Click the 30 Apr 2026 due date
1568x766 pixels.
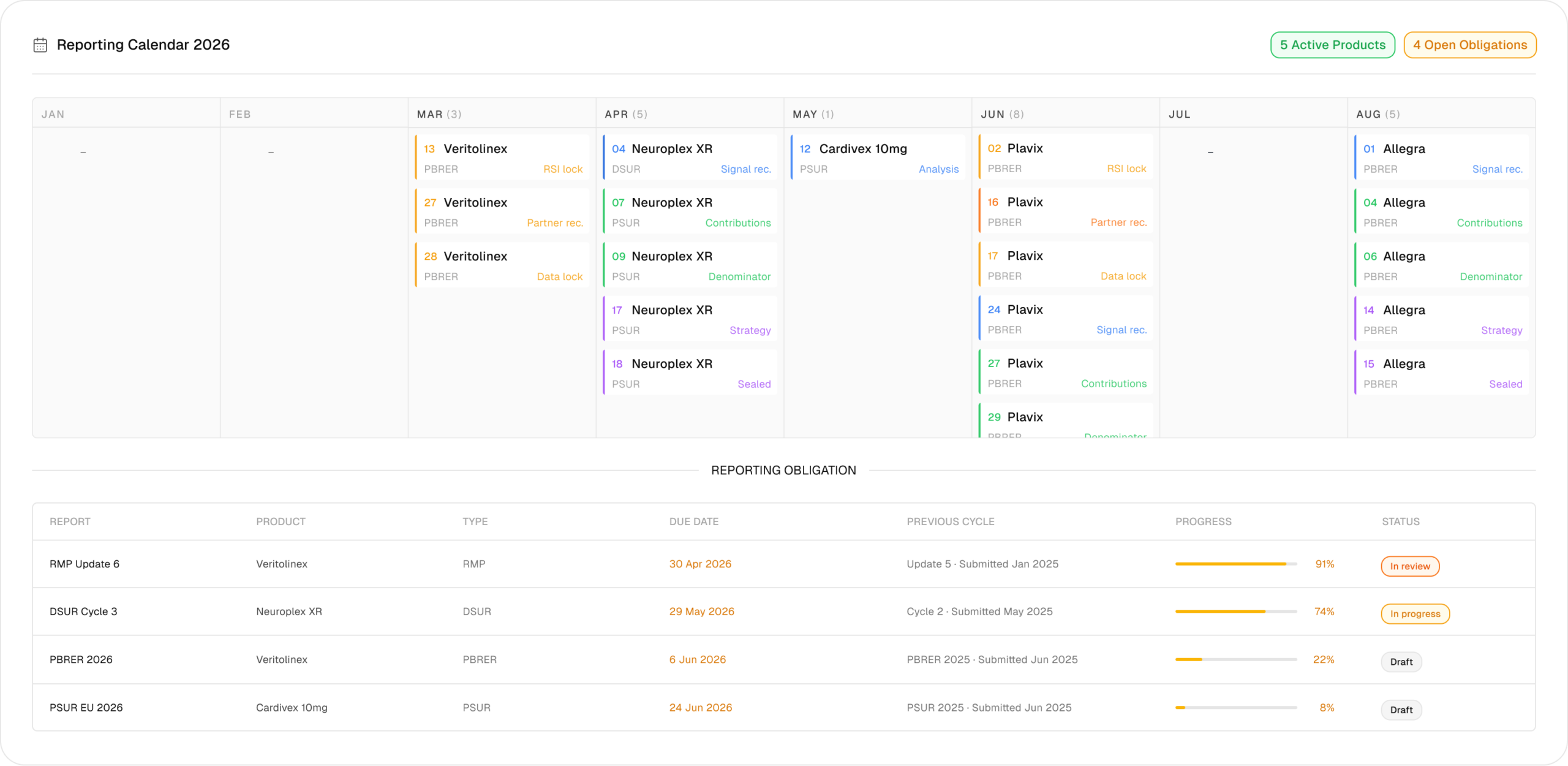tap(700, 564)
